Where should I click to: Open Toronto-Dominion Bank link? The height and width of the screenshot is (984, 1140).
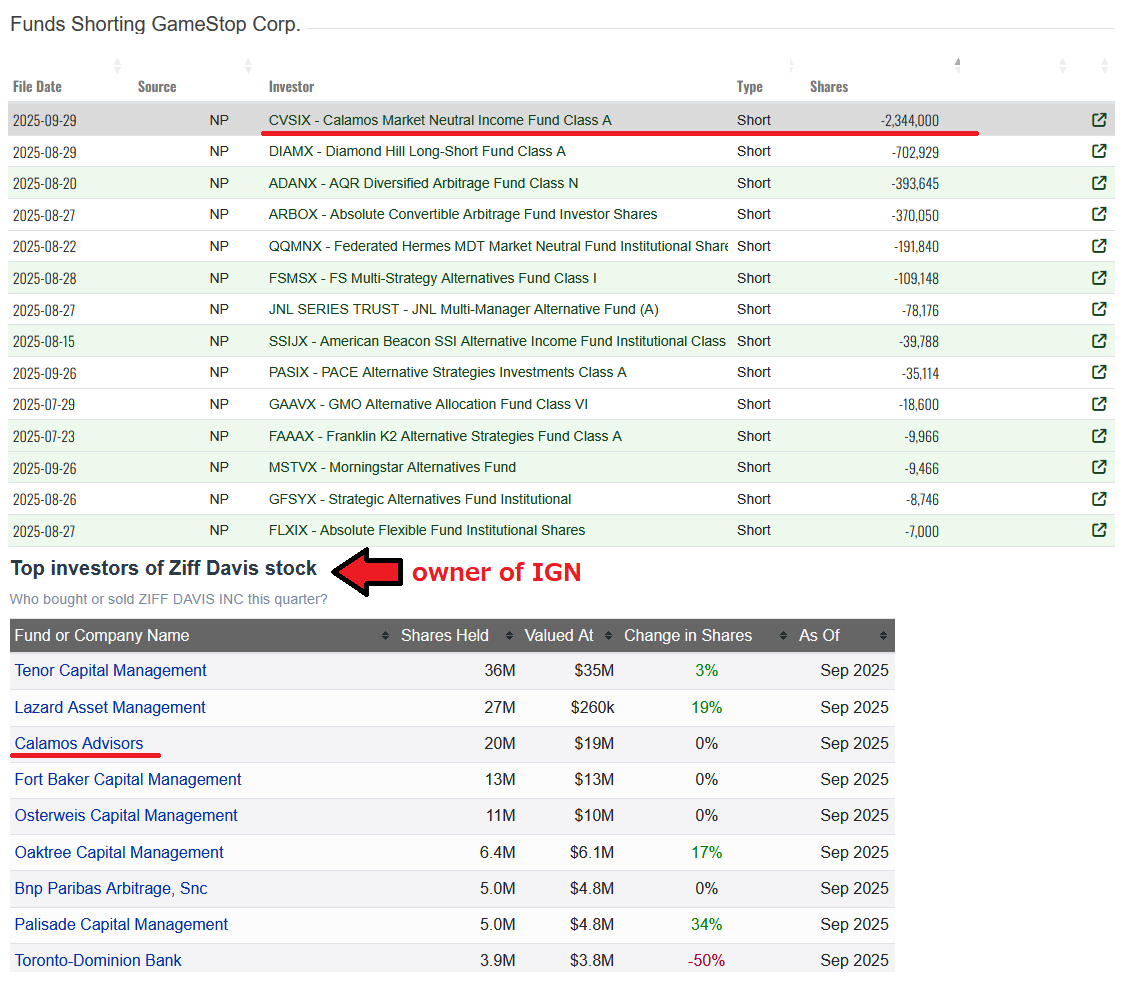pos(98,961)
